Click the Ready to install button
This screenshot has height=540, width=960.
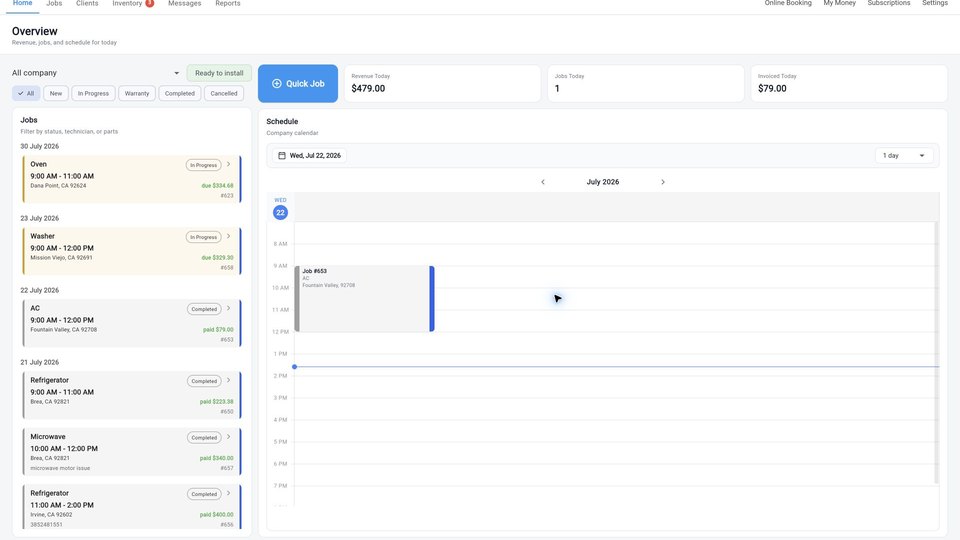[219, 73]
